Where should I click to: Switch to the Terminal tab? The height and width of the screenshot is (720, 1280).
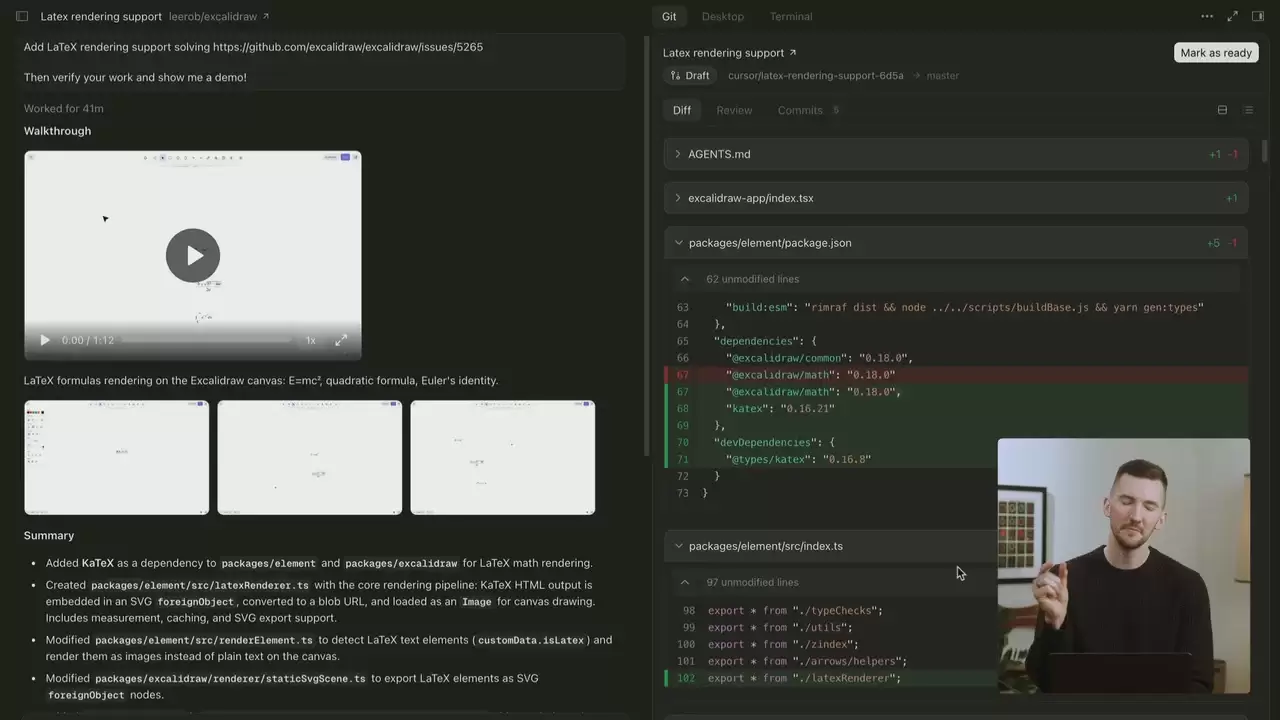pyautogui.click(x=791, y=16)
